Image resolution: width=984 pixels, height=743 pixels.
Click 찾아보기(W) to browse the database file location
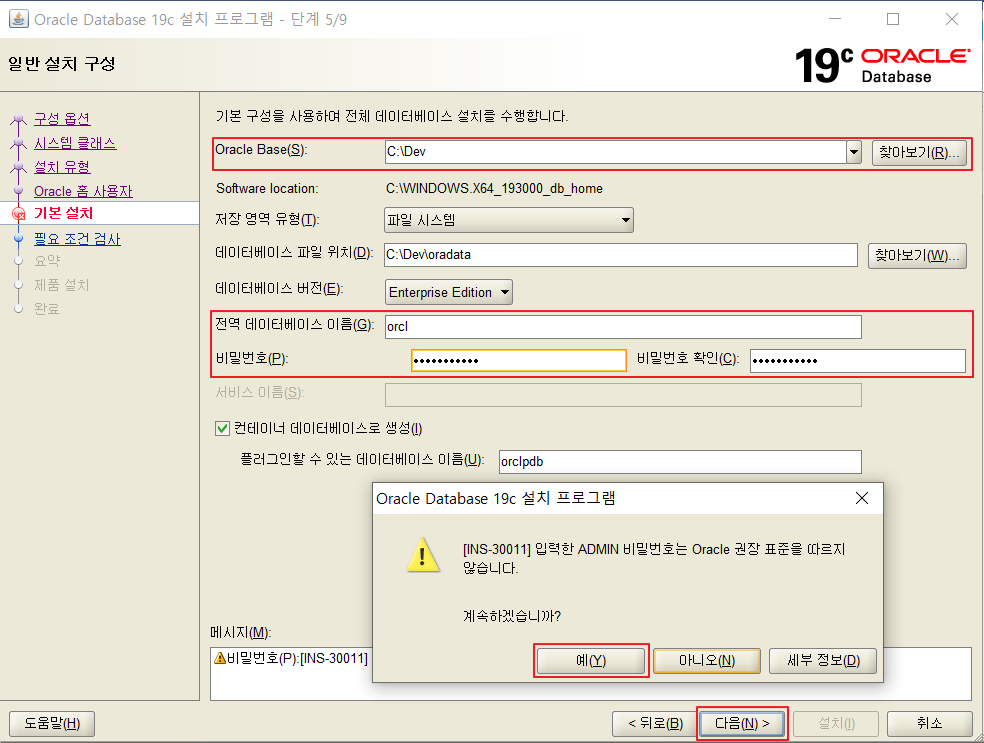(x=917, y=255)
